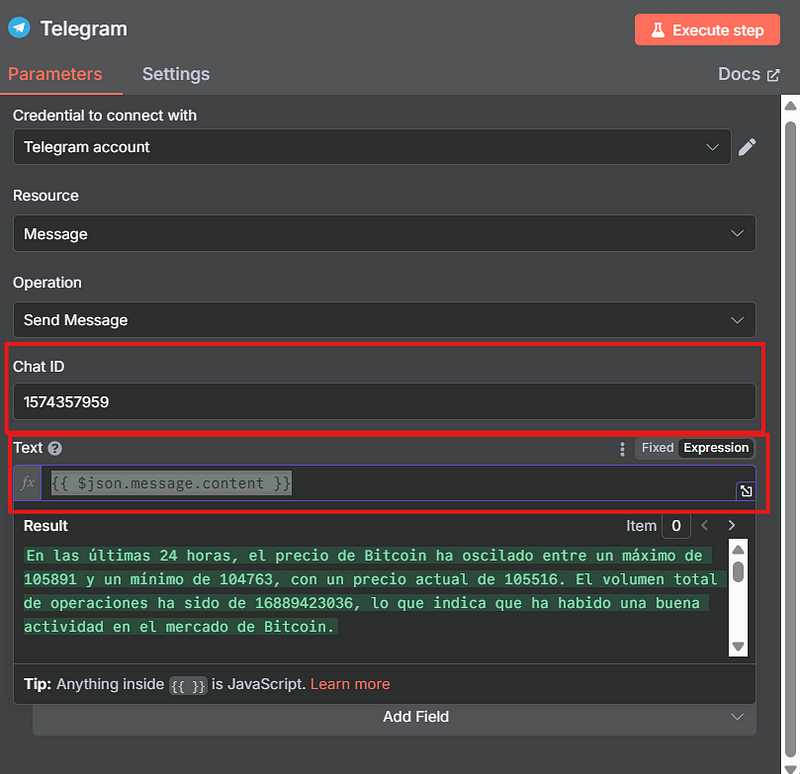Edit credential with the pencil icon
800x774 pixels.
[747, 147]
